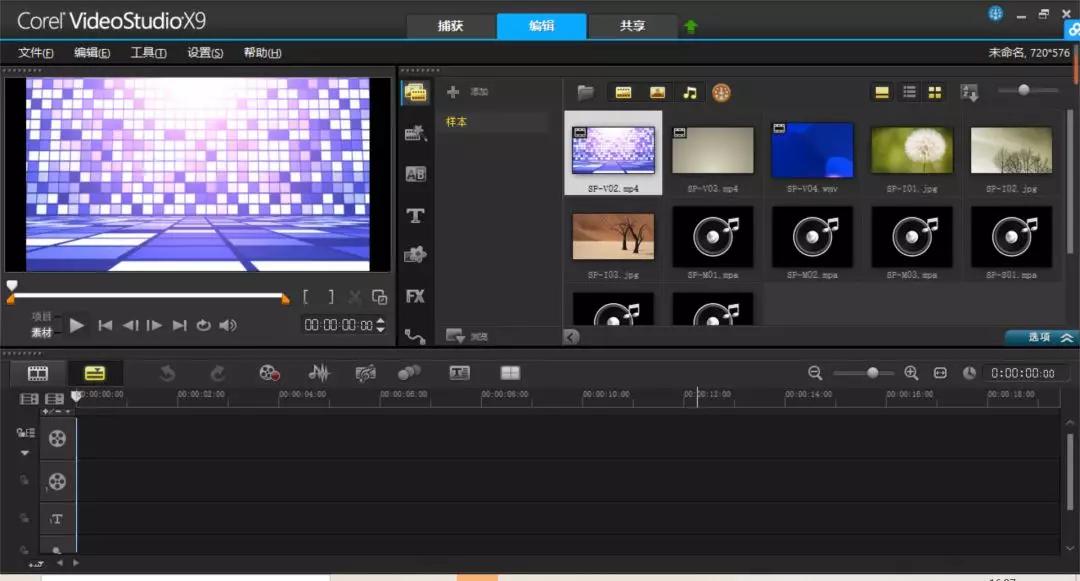Viewport: 1080px width, 581px height.
Task: Toggle audio files filter in library
Action: (x=689, y=92)
